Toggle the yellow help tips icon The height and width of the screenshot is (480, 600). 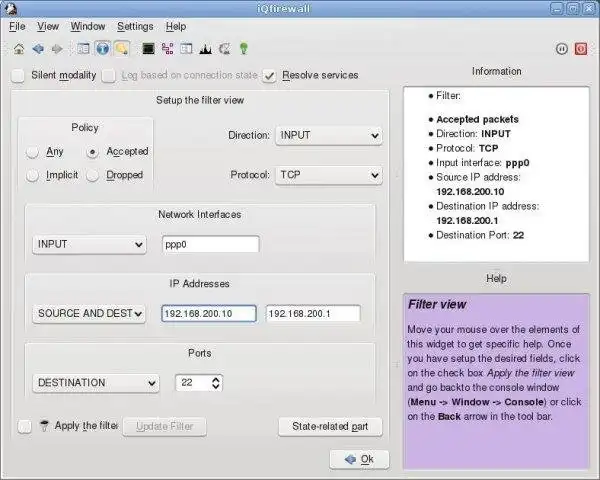[x=122, y=49]
